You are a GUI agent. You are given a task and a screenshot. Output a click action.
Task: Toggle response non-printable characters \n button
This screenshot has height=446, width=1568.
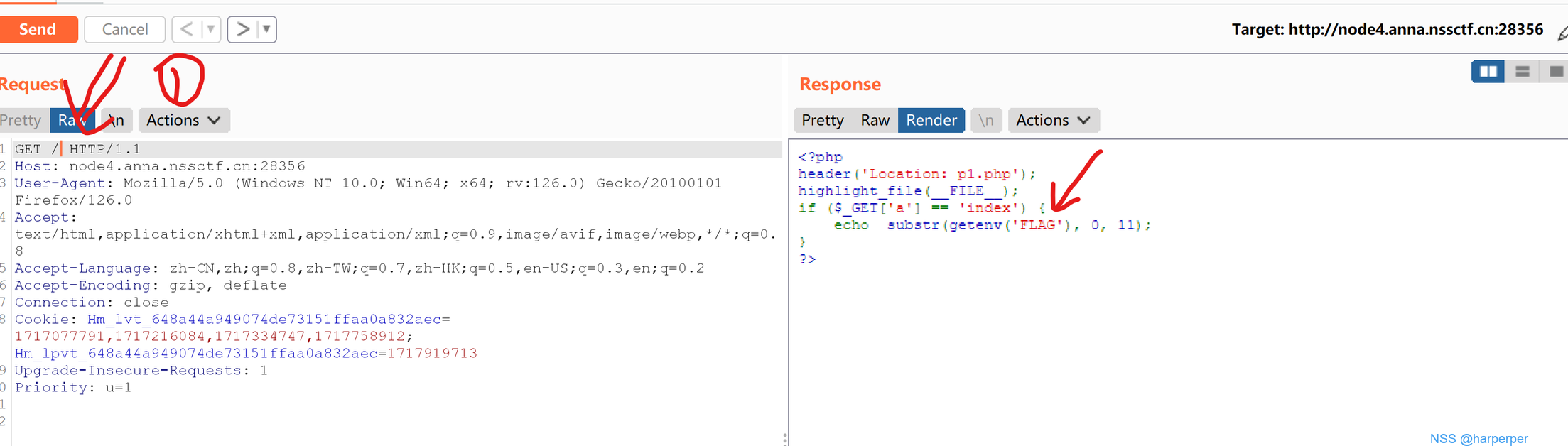point(985,120)
